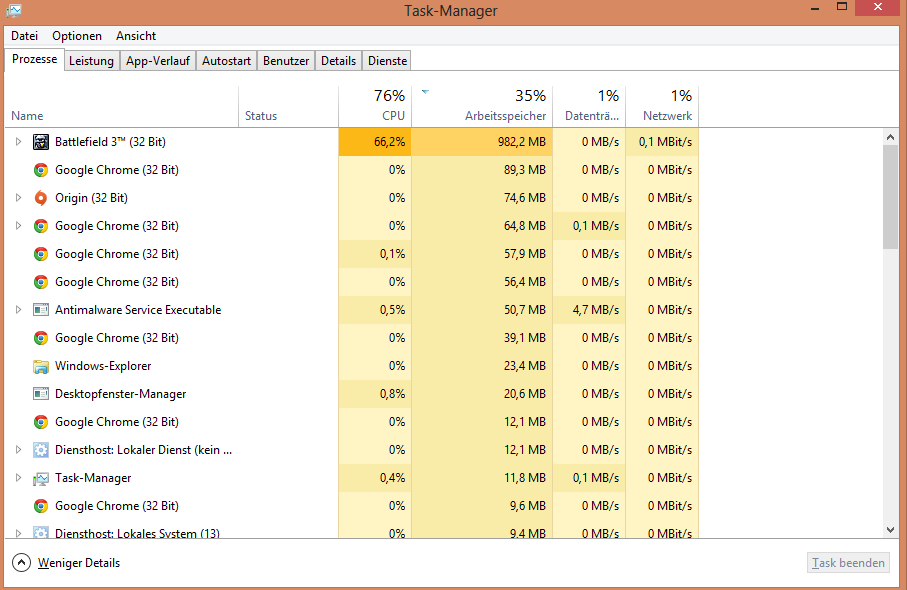Click the Chrome icon with 64,8 MB
907x590 pixels.
(x=40, y=226)
